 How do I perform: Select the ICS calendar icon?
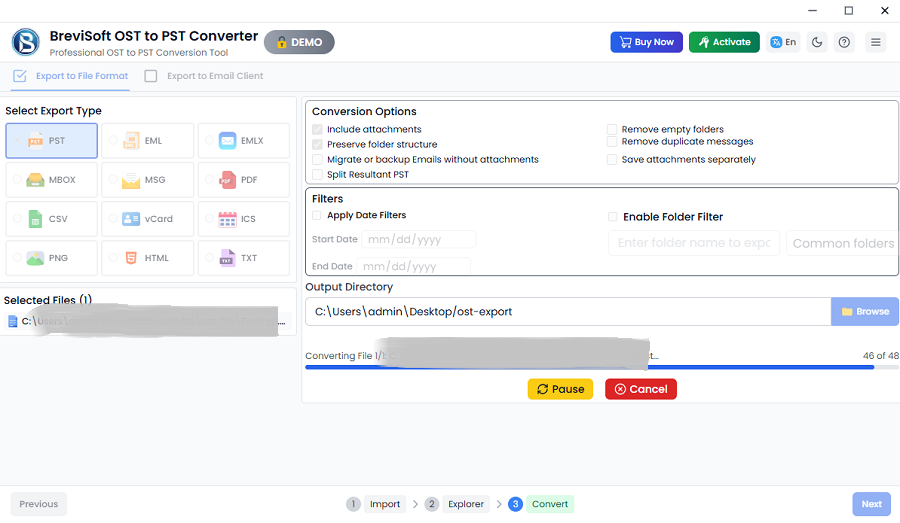tap(227, 219)
